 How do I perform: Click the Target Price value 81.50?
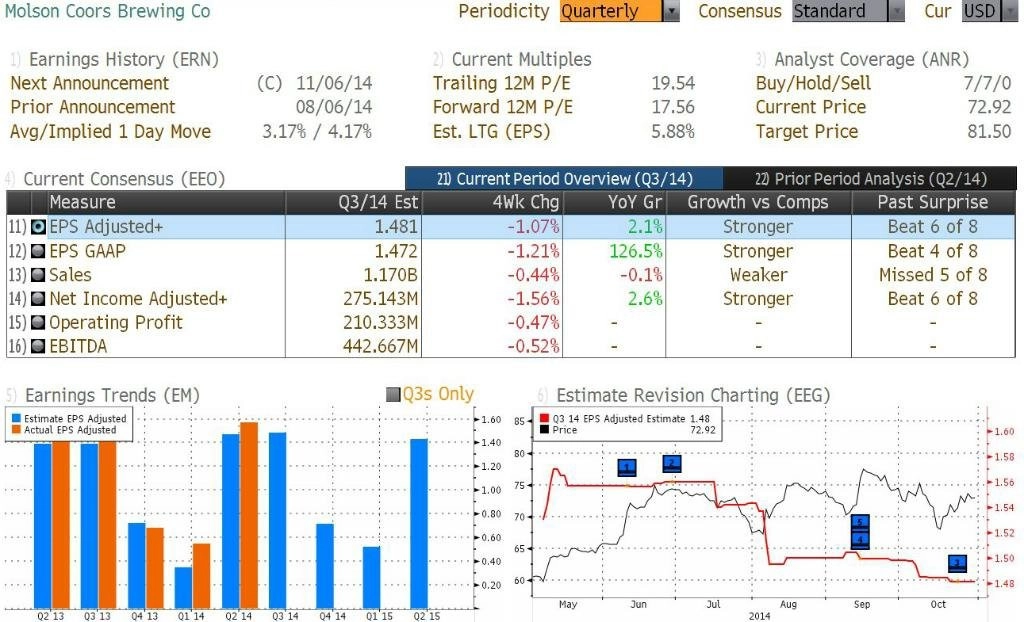click(x=989, y=131)
